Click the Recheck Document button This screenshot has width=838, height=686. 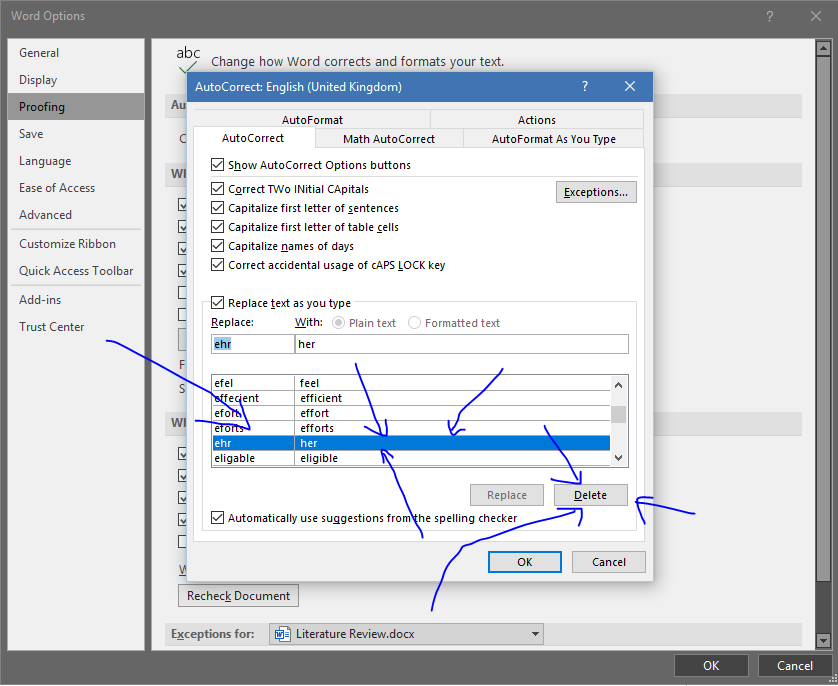tap(238, 596)
